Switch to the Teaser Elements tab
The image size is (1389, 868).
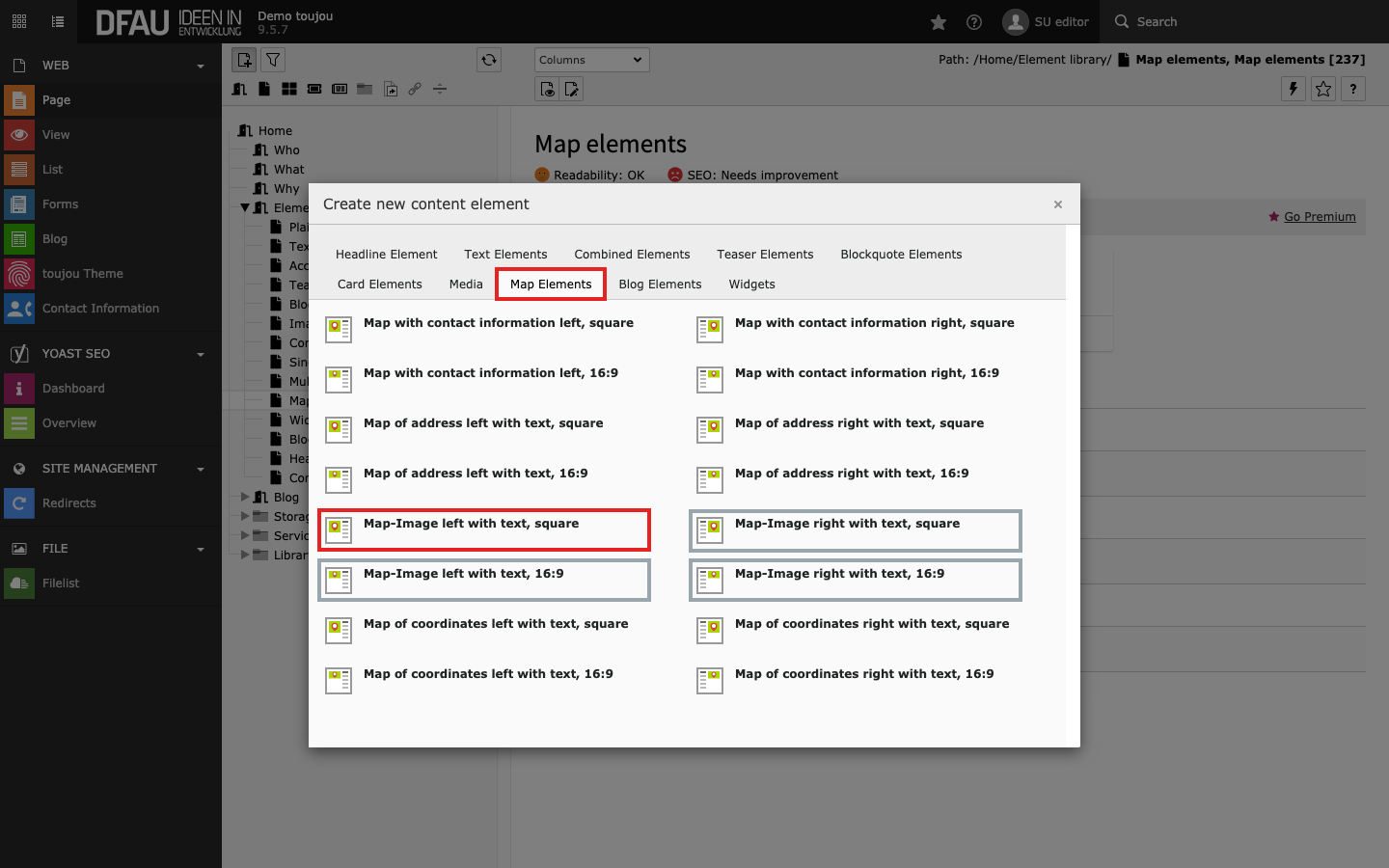765,255
